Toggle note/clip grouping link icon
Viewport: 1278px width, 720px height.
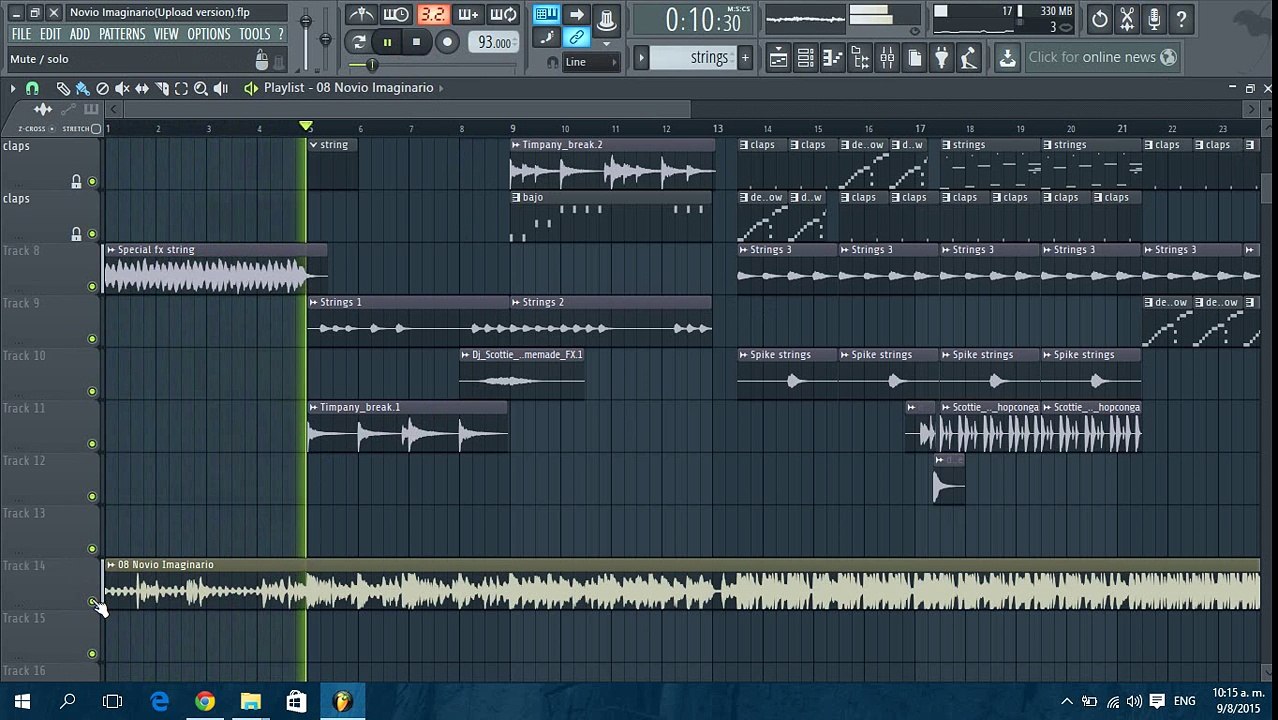pos(576,38)
